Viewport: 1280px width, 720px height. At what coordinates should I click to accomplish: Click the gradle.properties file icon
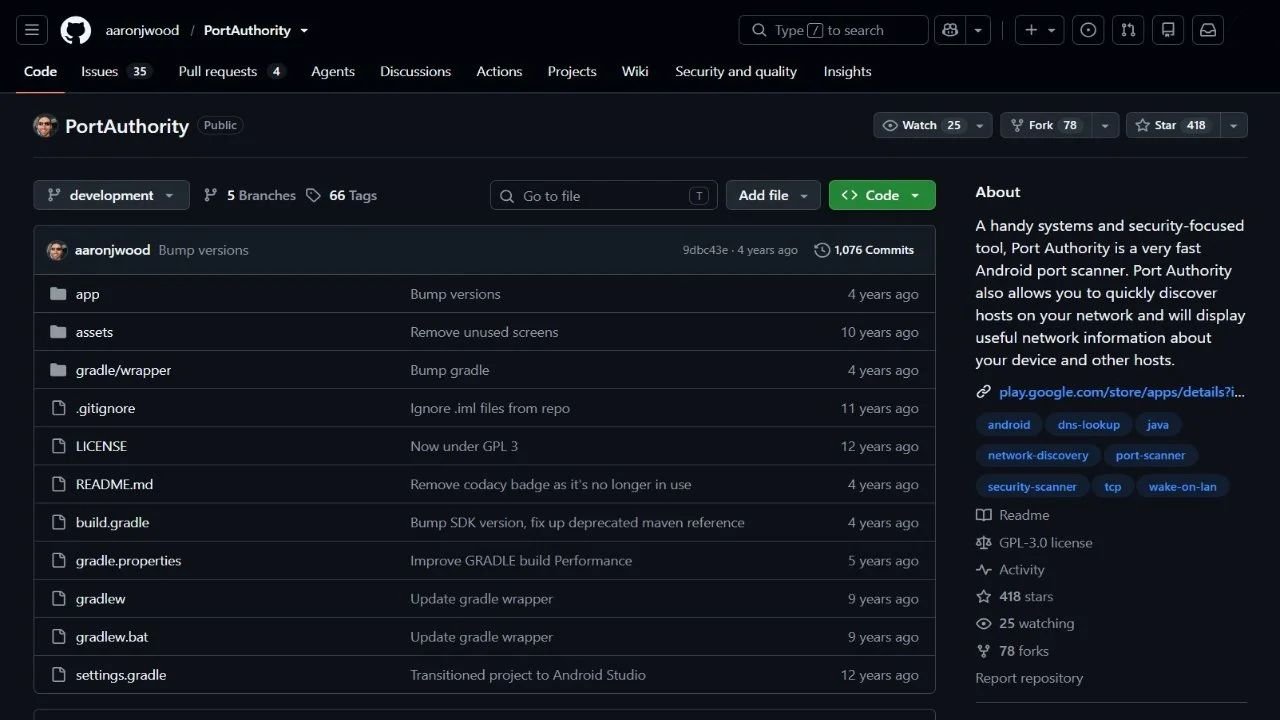pyautogui.click(x=58, y=560)
